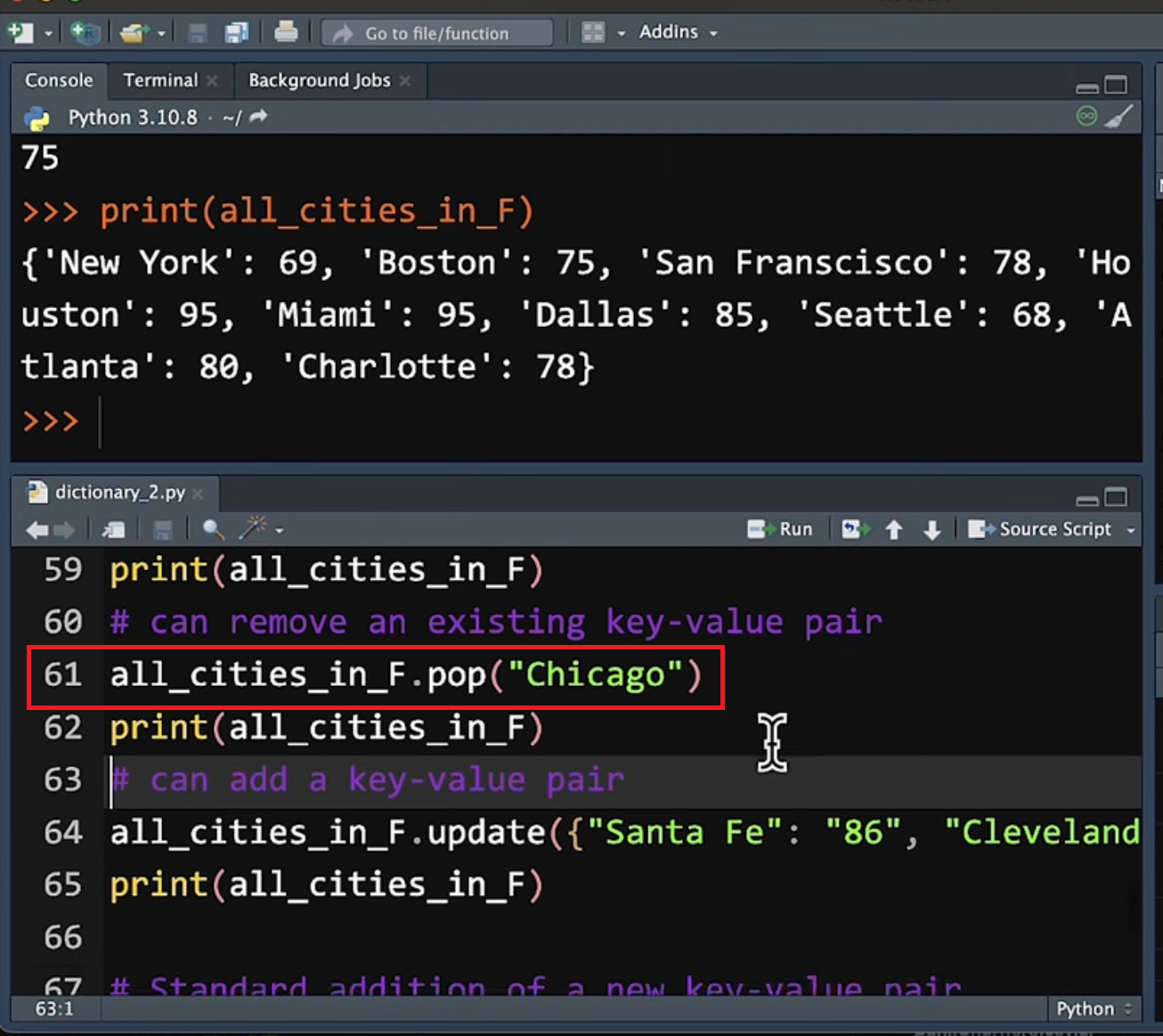Switch to the Terminal tab
Viewport: 1163px width, 1036px height.
point(160,80)
